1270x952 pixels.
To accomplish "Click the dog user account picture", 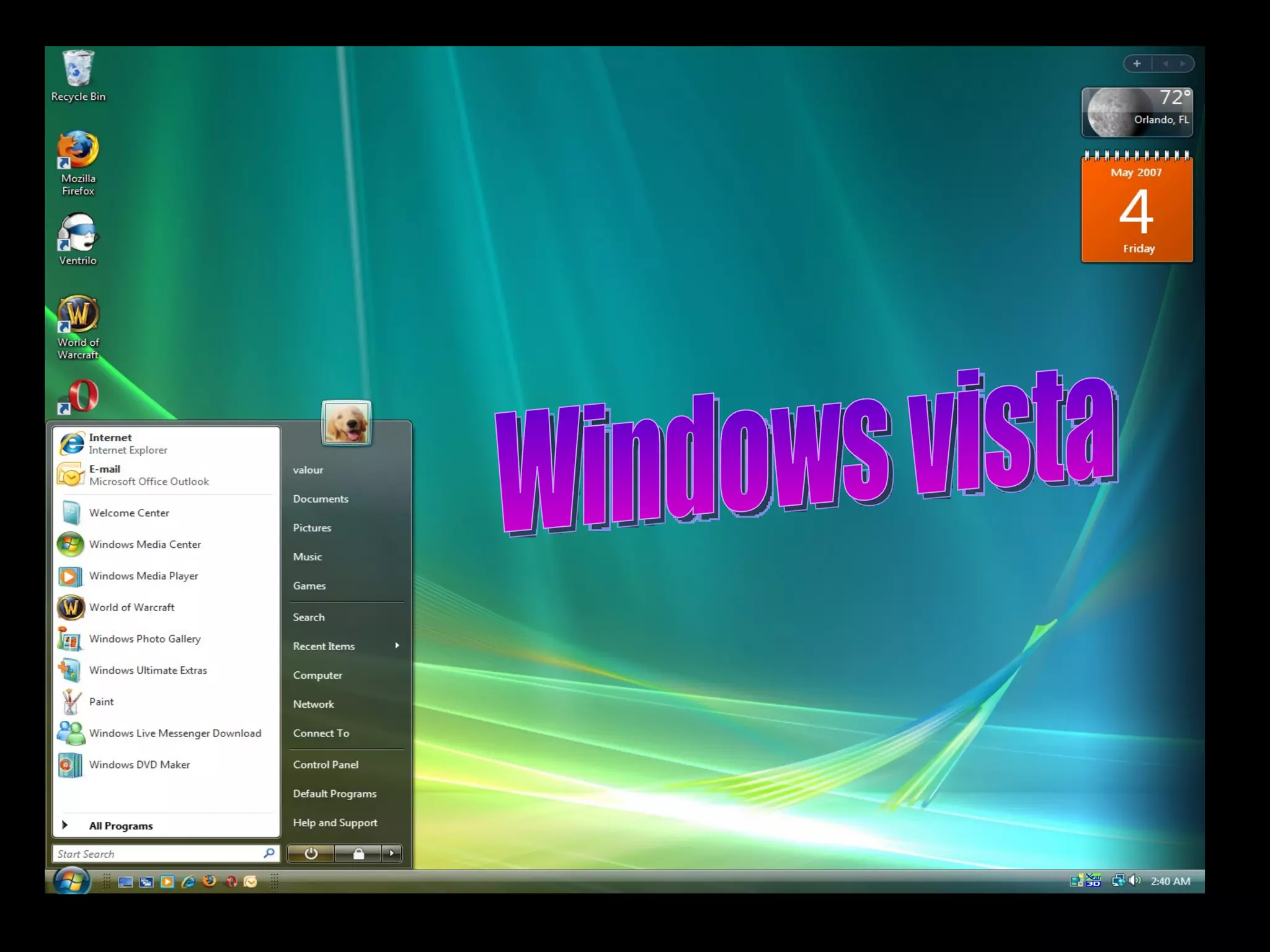I will (x=347, y=423).
